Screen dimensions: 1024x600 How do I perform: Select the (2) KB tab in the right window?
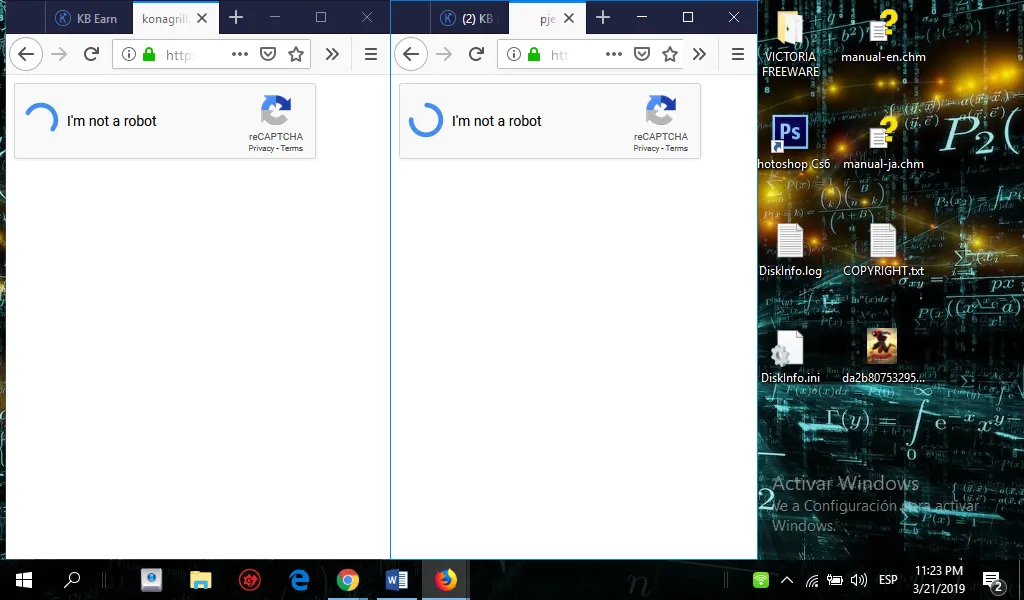(470, 18)
